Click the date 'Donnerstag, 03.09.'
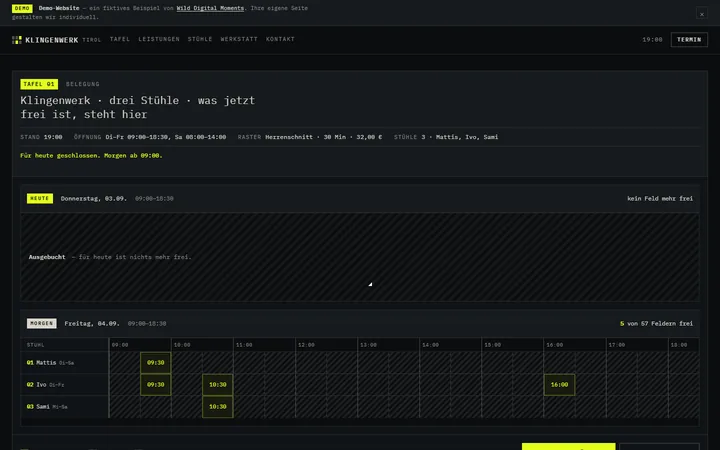The width and height of the screenshot is (720, 450). coord(94,198)
